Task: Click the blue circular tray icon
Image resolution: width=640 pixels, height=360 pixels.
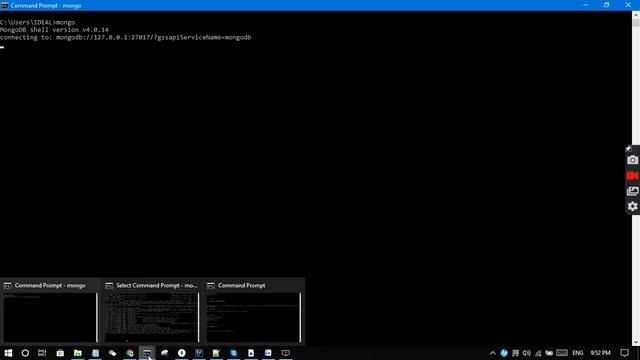Action: tap(504, 353)
